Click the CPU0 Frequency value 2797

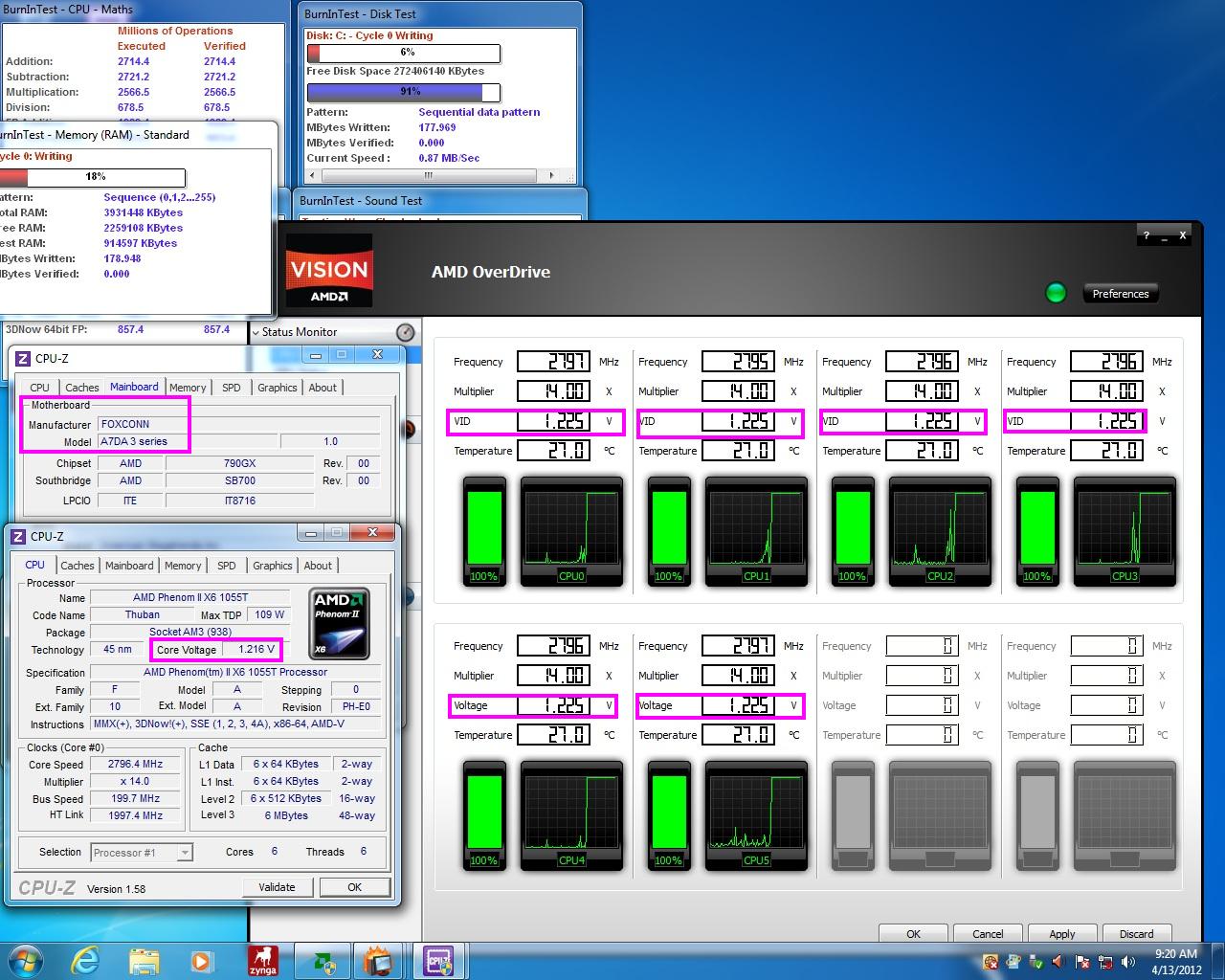(554, 362)
